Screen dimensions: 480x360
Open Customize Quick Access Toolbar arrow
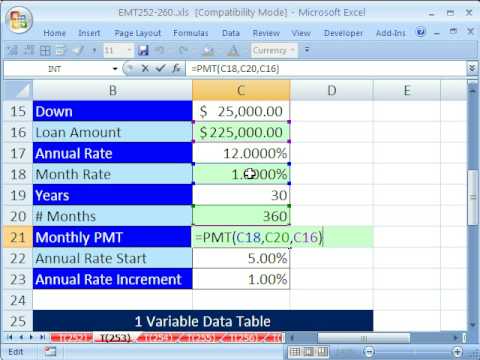pyautogui.click(x=307, y=51)
